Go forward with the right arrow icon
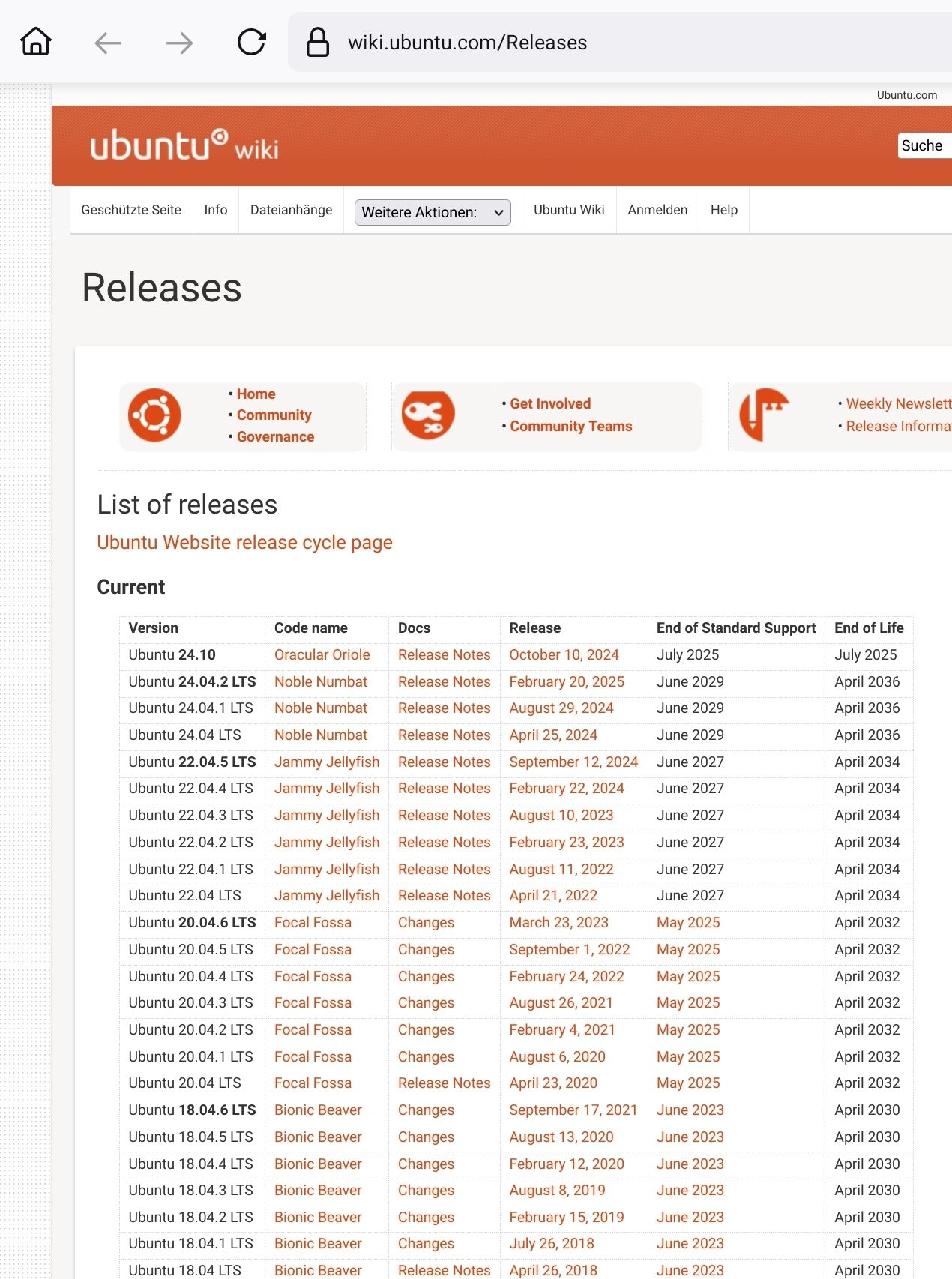Screen dimensions: 952x1279 click(179, 43)
